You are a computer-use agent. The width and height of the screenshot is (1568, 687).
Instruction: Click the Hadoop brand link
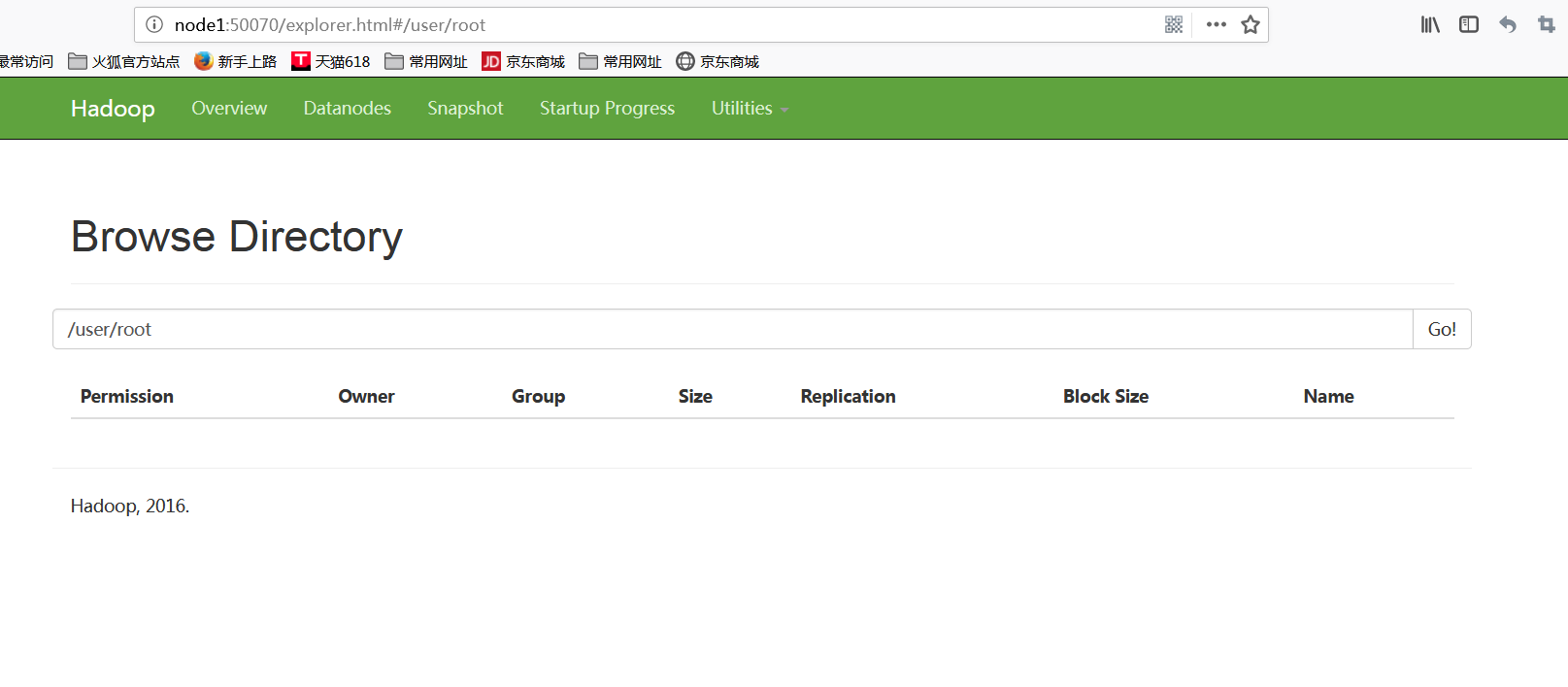(113, 109)
